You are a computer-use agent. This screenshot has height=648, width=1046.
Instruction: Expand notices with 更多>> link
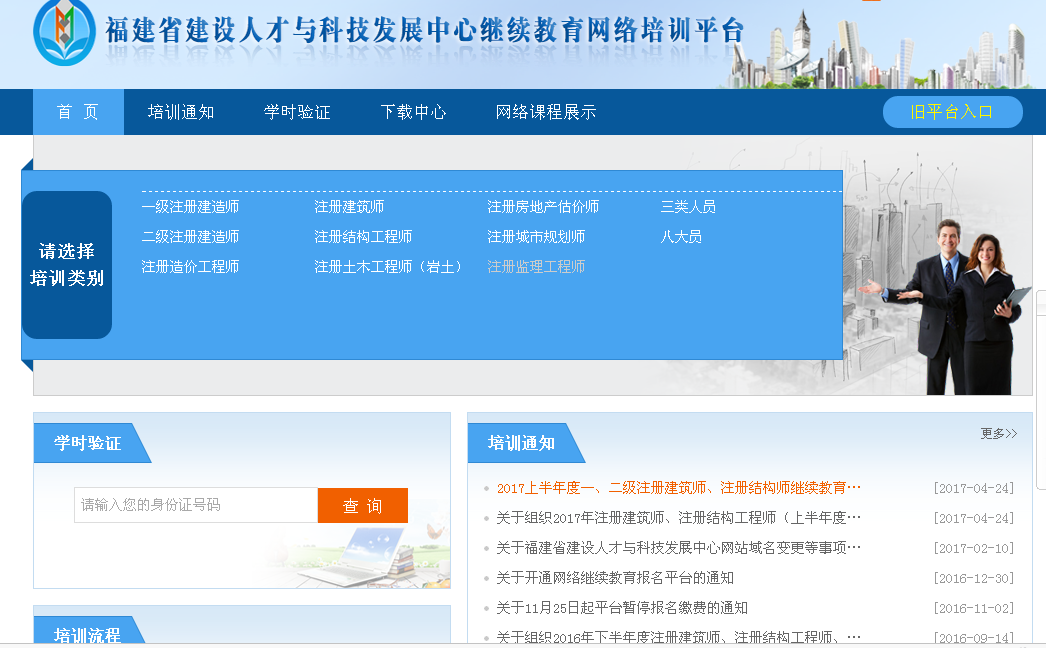coord(998,434)
